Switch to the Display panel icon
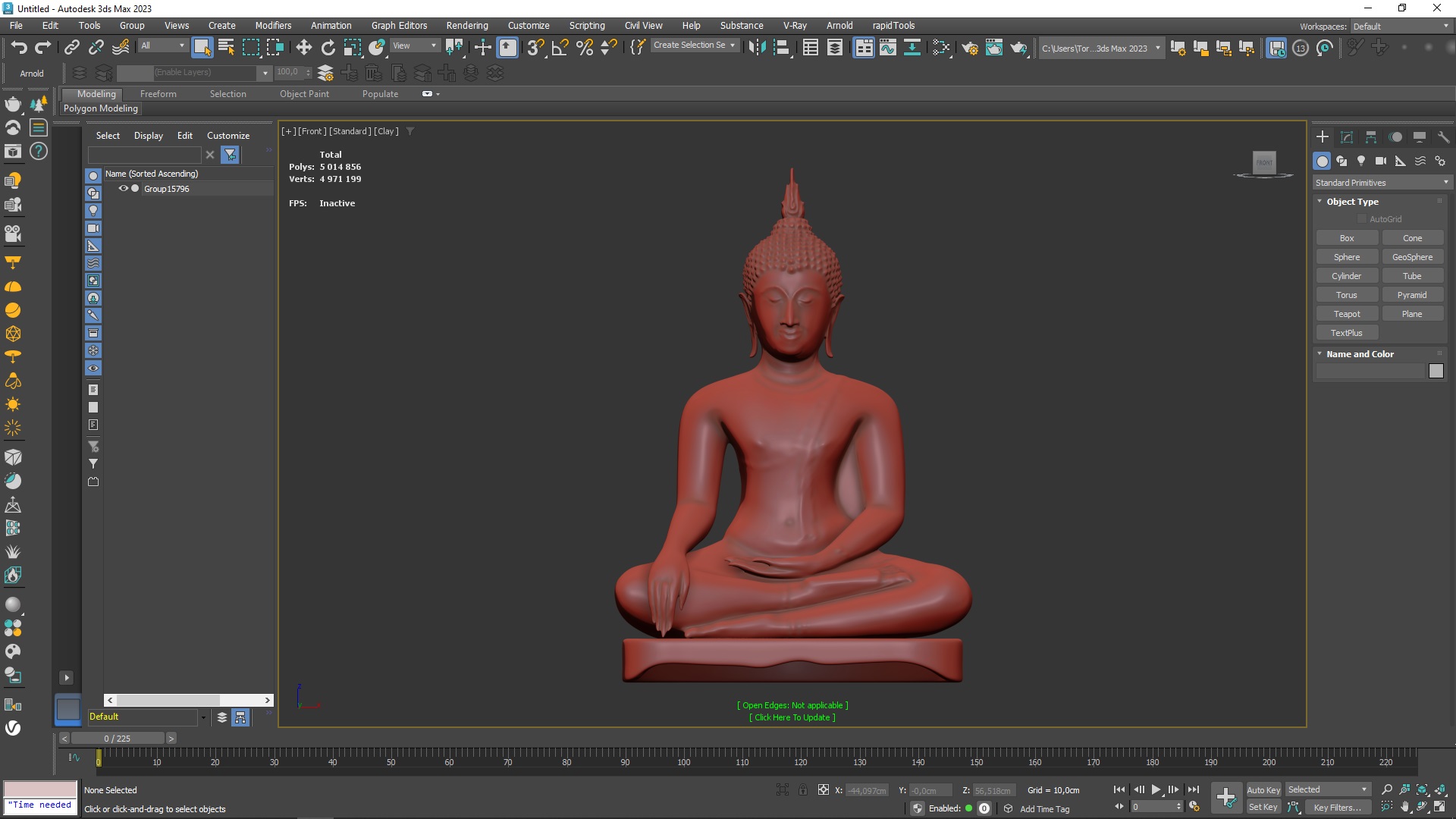Screen dimensions: 1456x819 click(x=1420, y=137)
